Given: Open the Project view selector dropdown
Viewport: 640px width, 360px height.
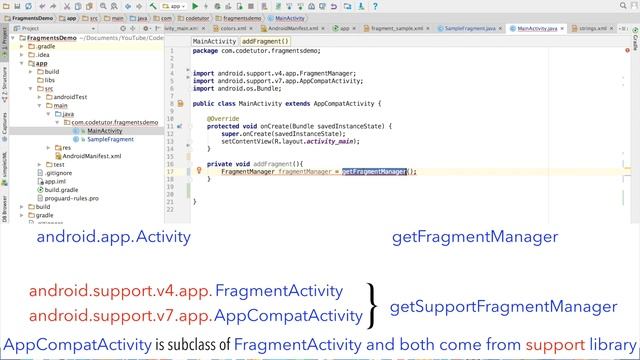Looking at the screenshot, I should (54, 29).
